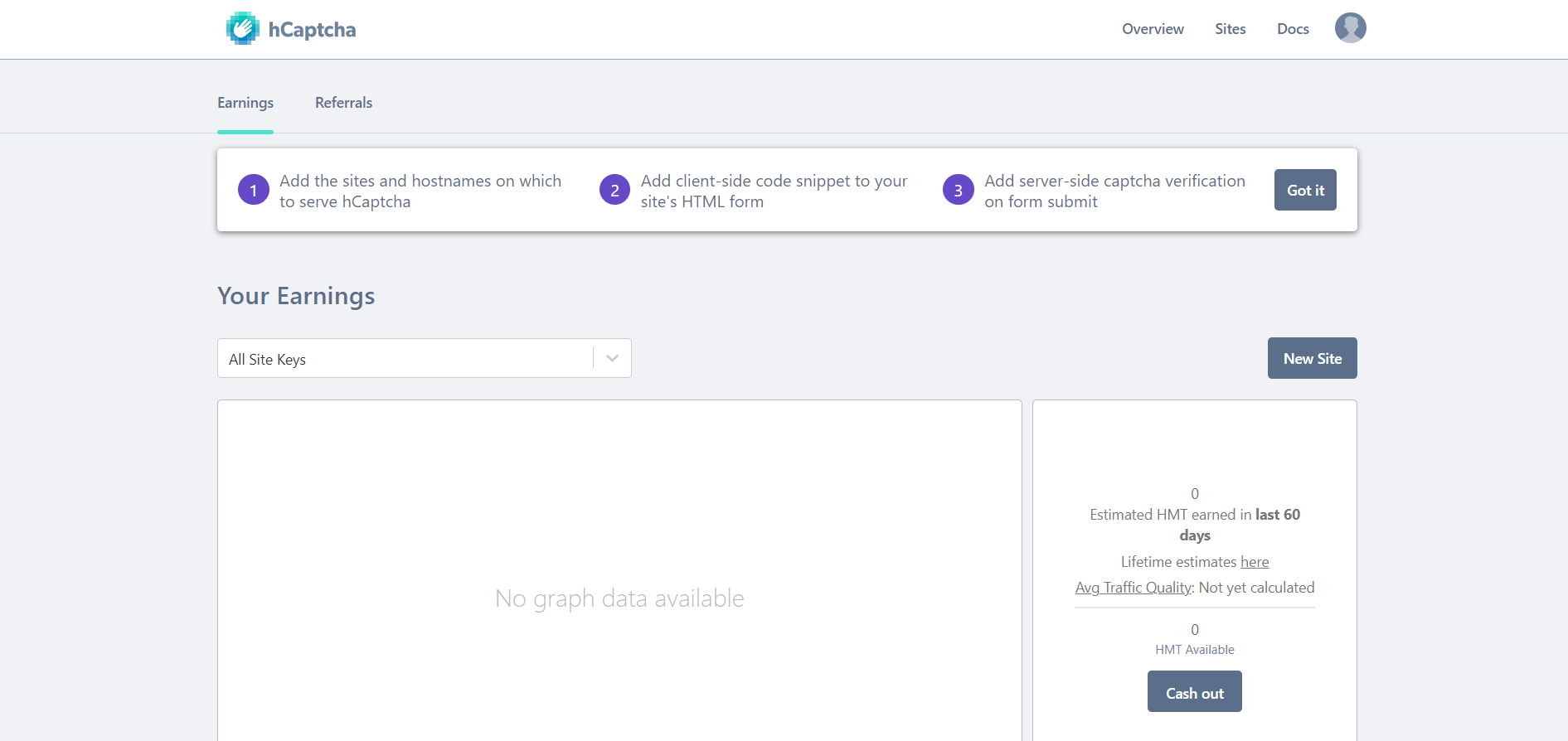Click the Your Earnings heading

click(296, 296)
